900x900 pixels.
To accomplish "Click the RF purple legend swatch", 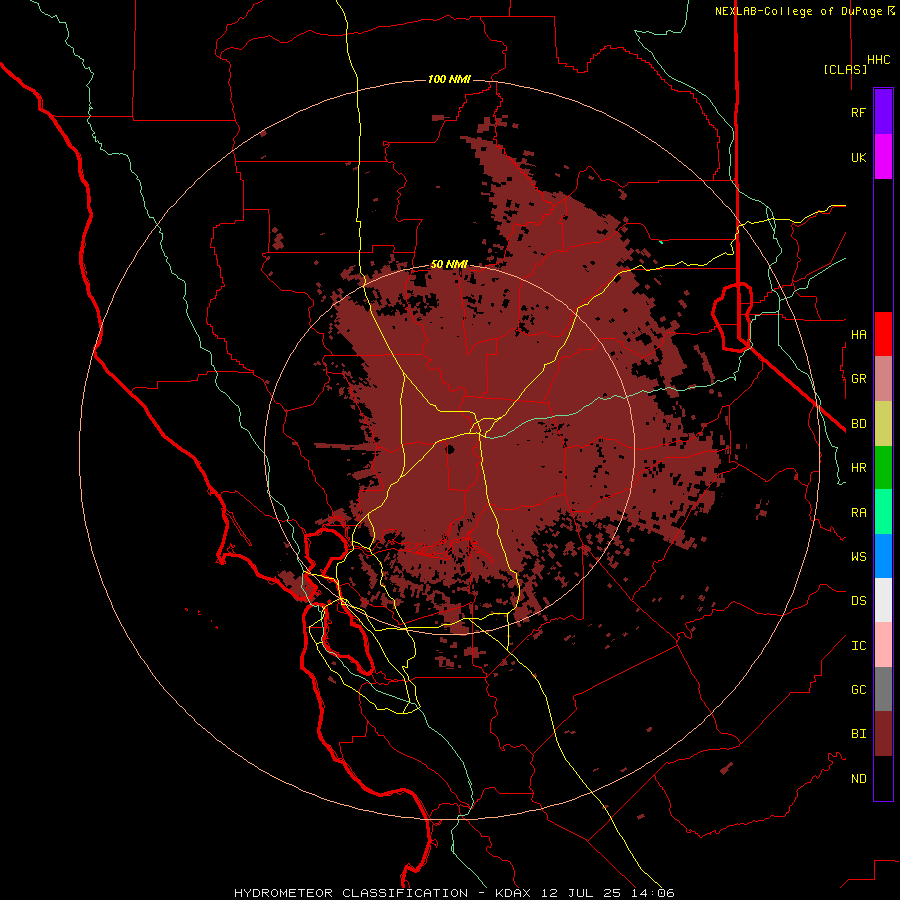I will pos(883,112).
